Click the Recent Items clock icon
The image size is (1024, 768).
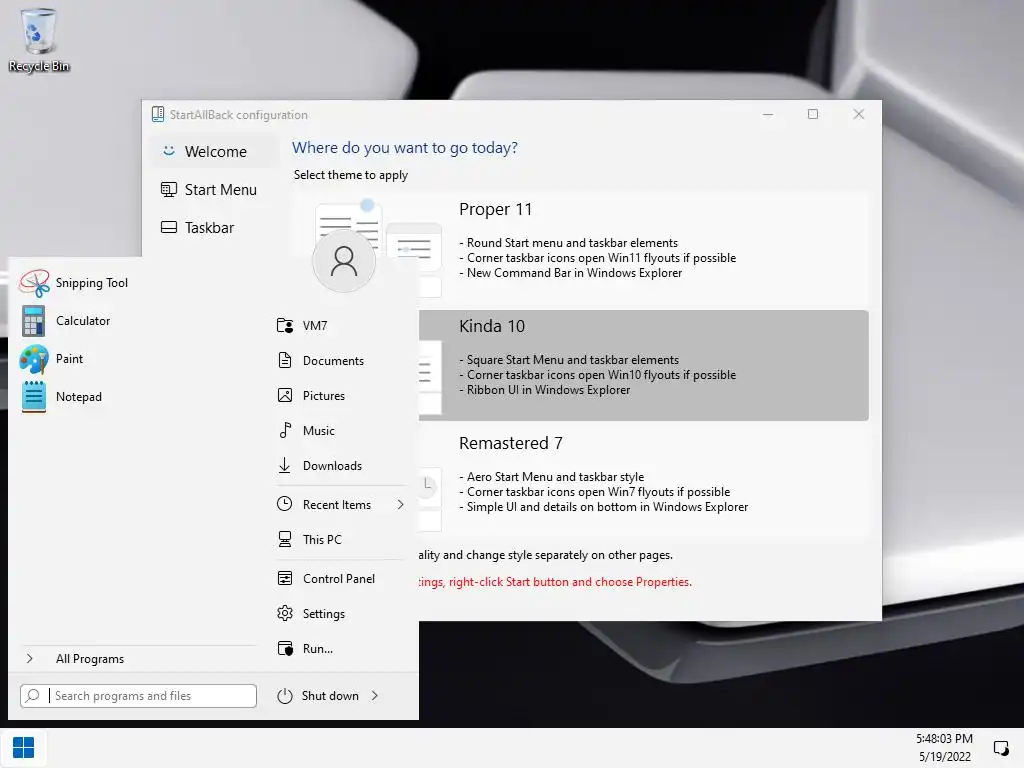pyautogui.click(x=285, y=504)
